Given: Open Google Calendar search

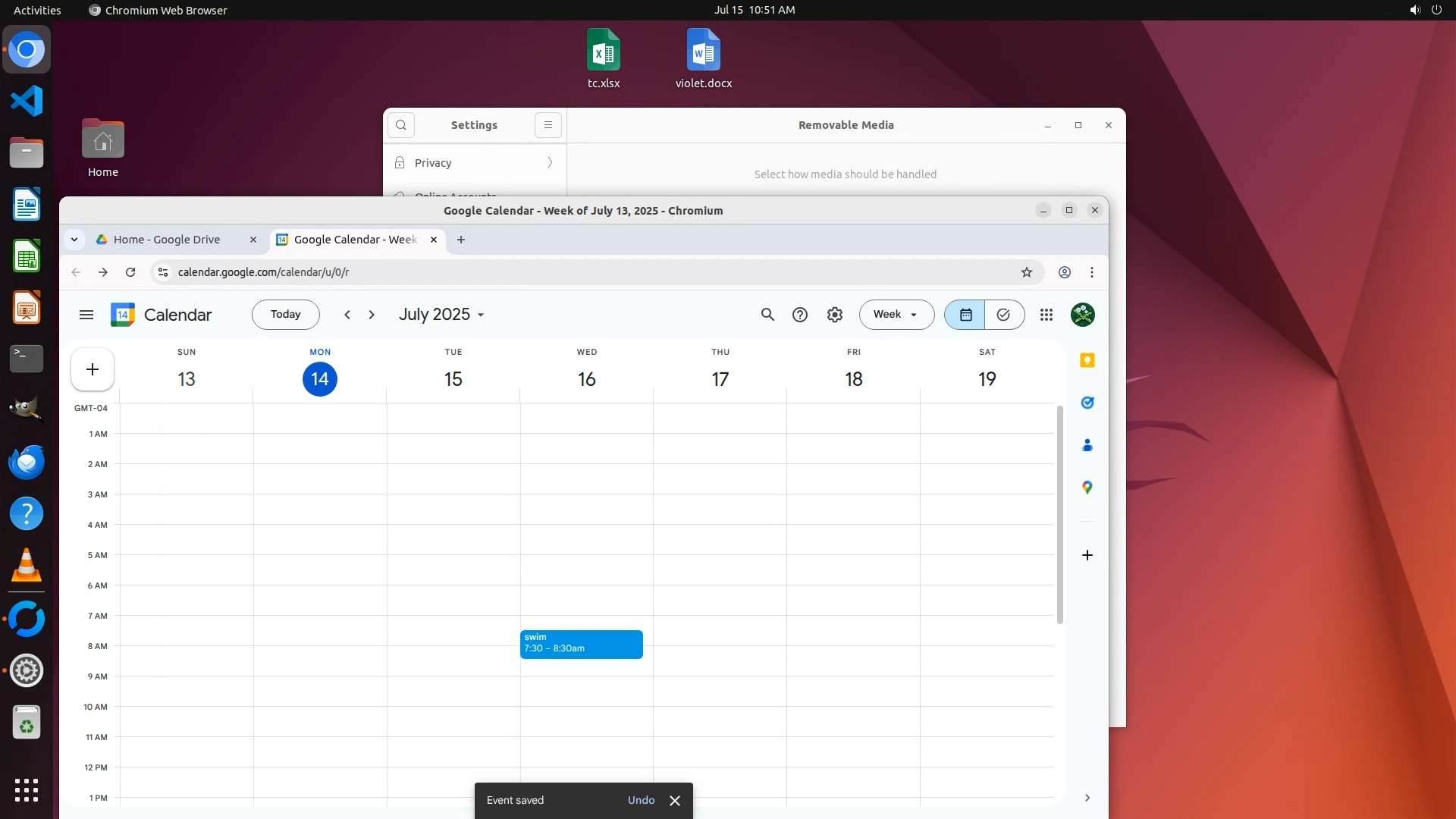Looking at the screenshot, I should tap(767, 315).
